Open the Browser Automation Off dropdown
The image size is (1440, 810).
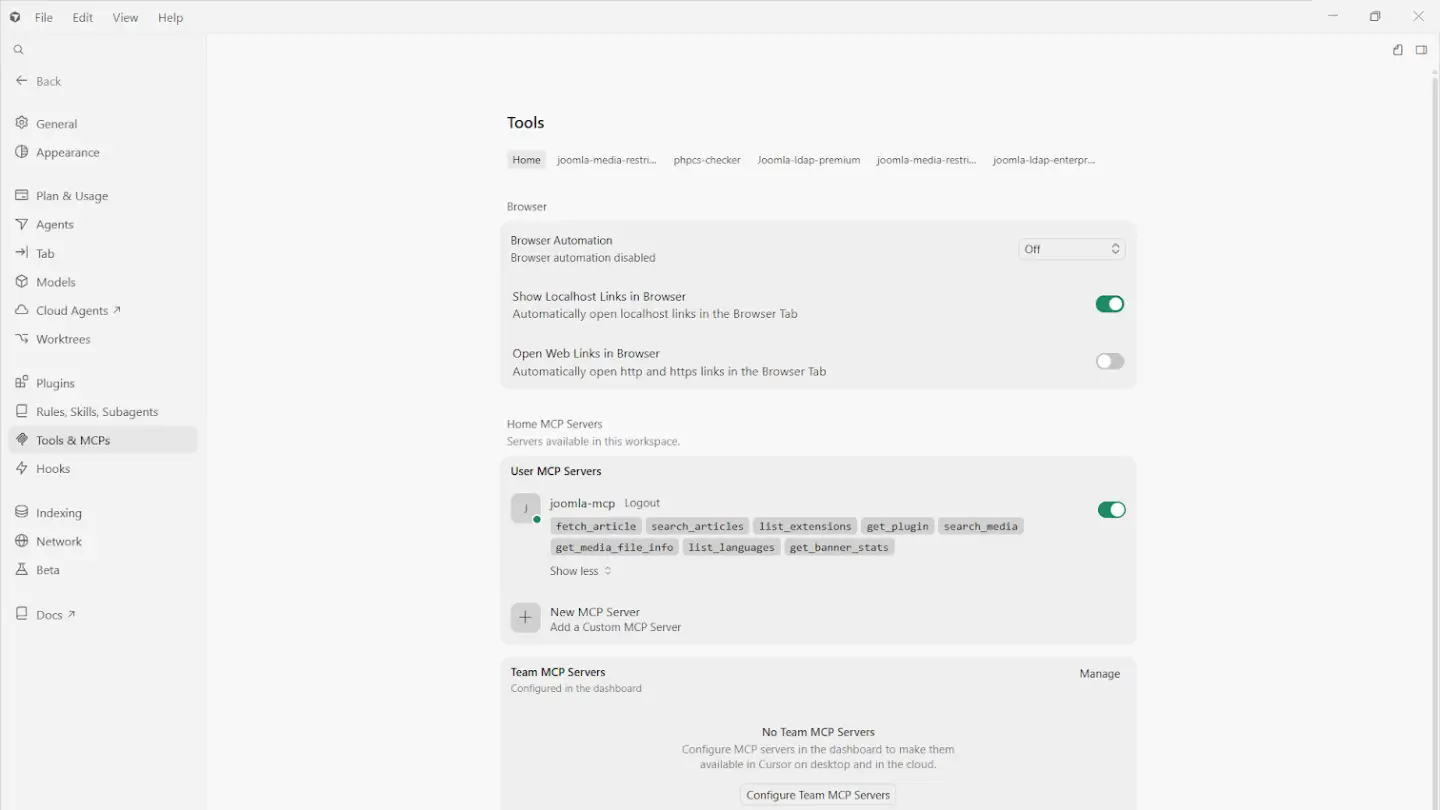tap(1072, 249)
